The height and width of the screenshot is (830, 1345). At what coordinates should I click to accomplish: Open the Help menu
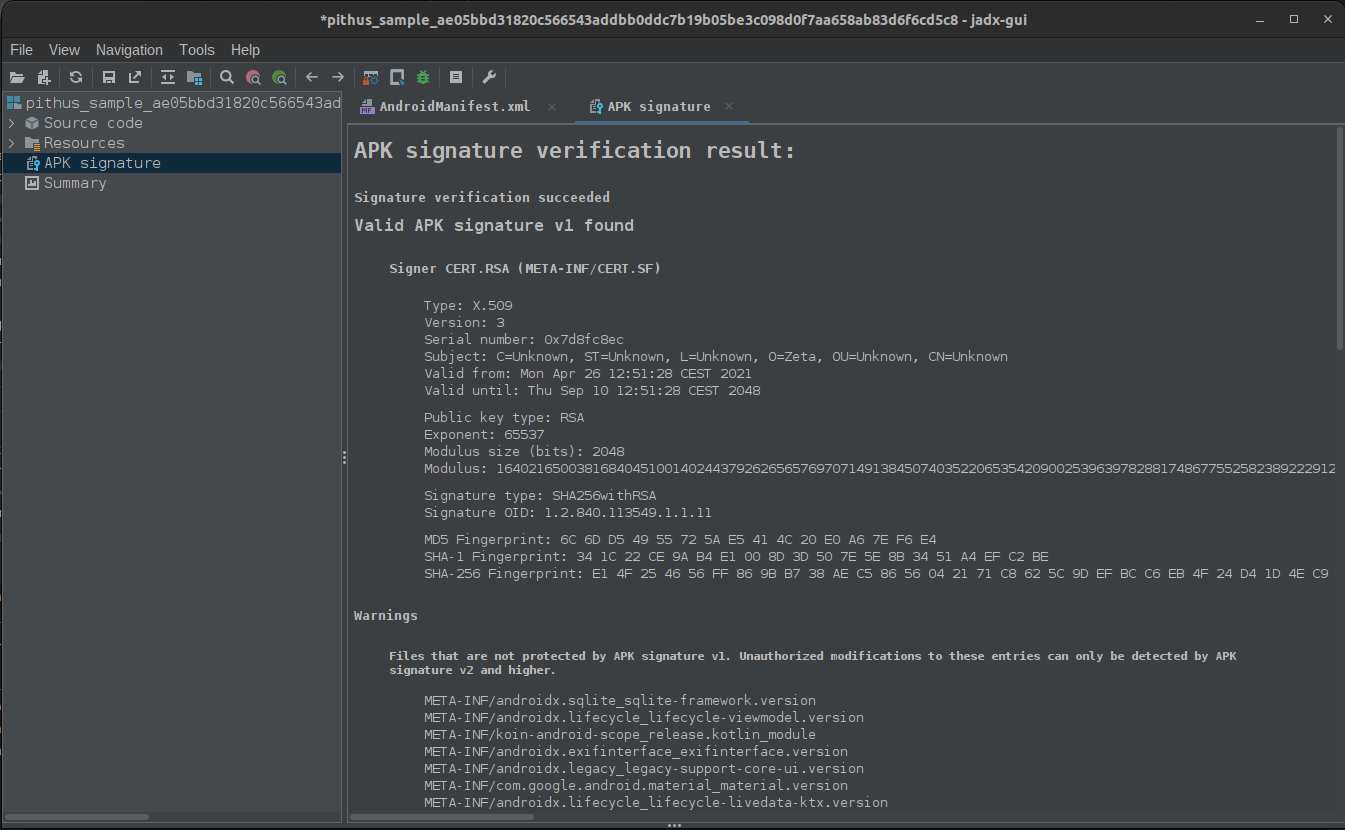tap(245, 49)
